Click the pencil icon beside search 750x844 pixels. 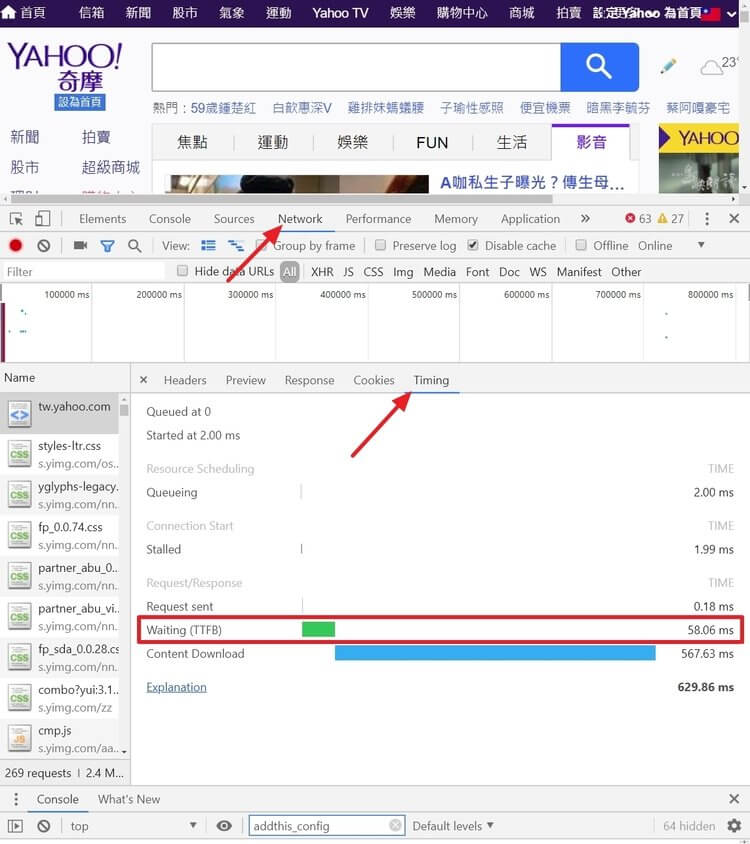coord(668,66)
